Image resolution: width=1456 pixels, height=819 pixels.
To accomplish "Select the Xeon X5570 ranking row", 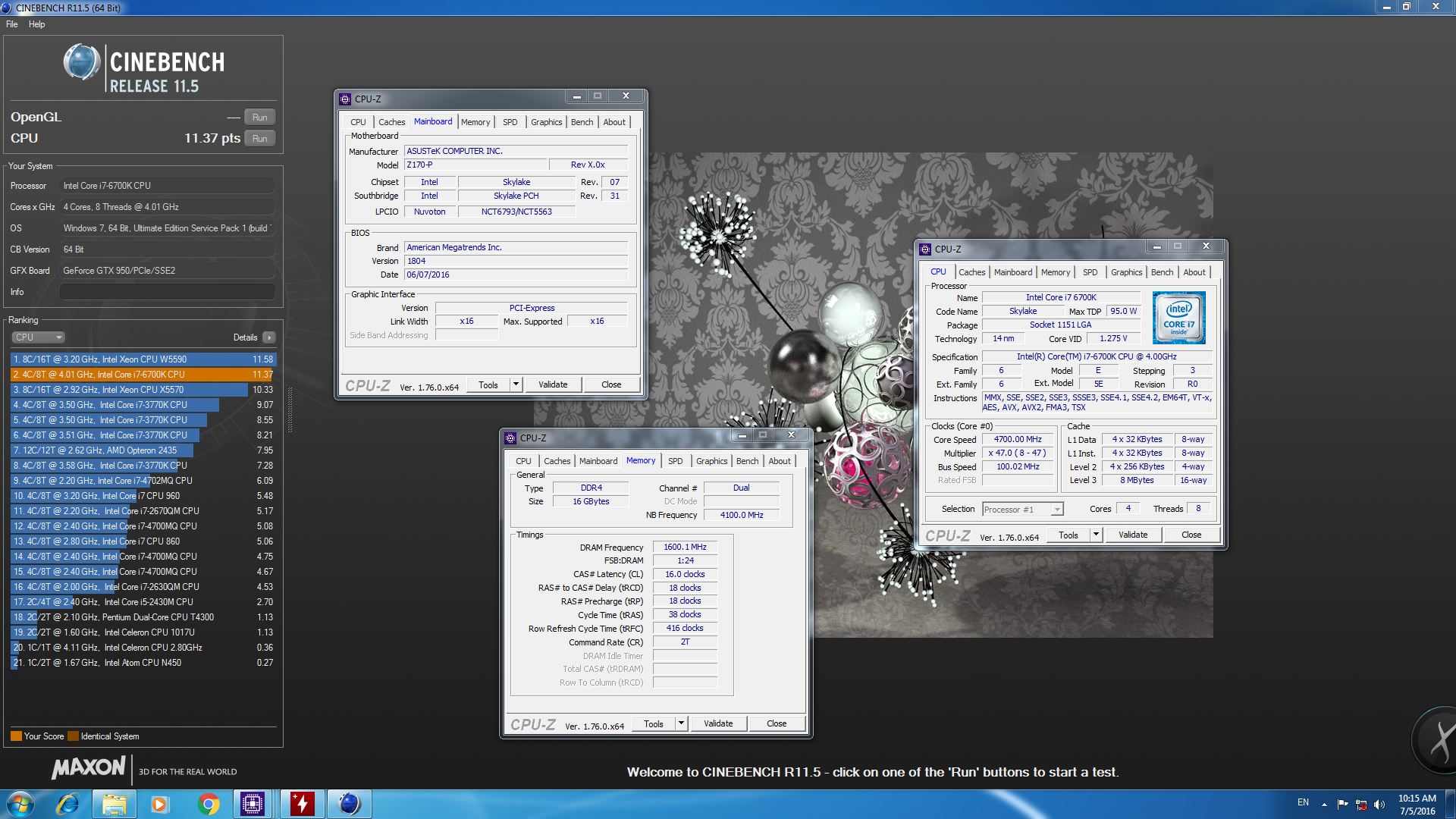I will point(143,390).
